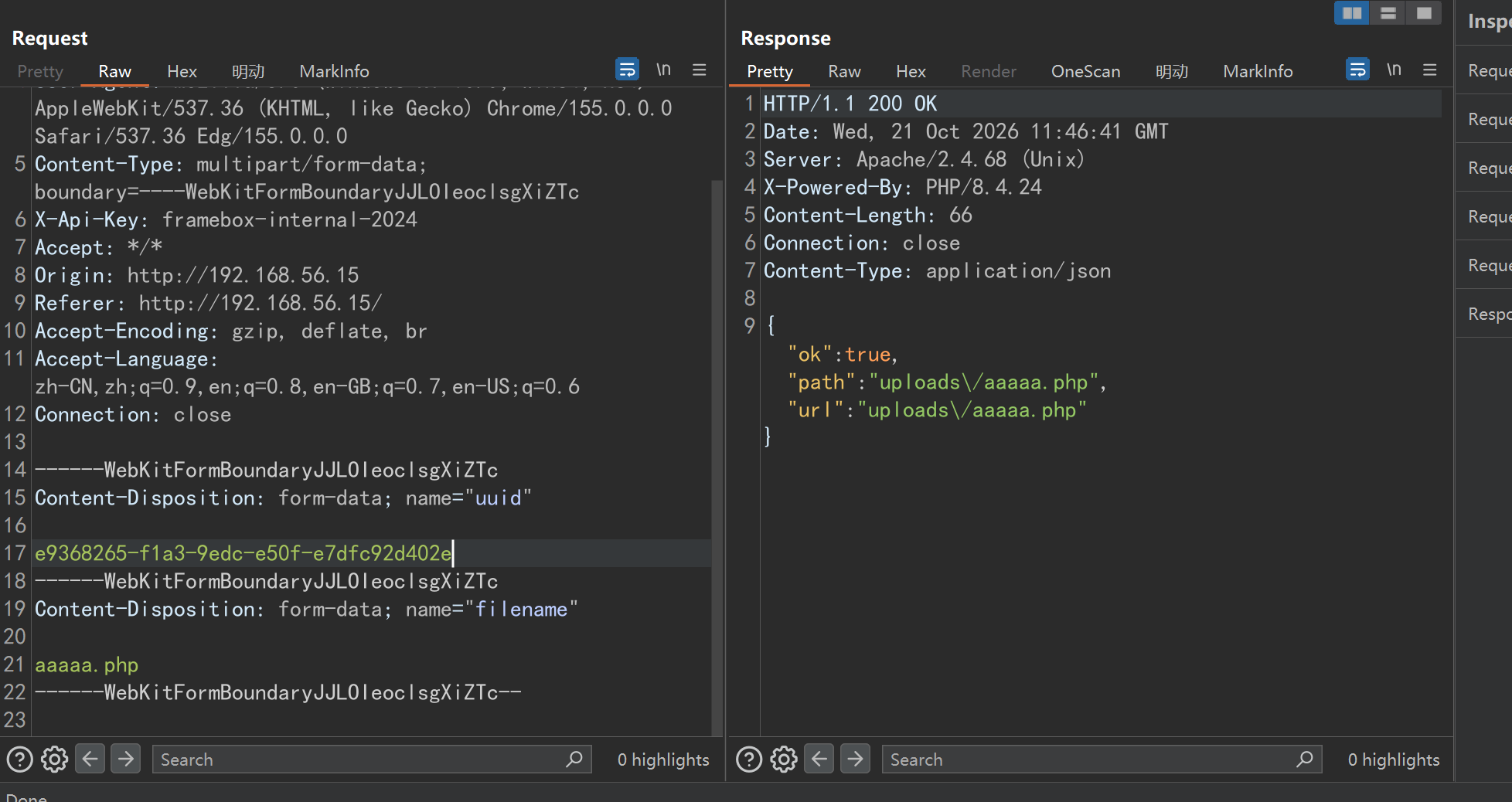
Task: Go to previous match in Request search
Action: pos(90,759)
